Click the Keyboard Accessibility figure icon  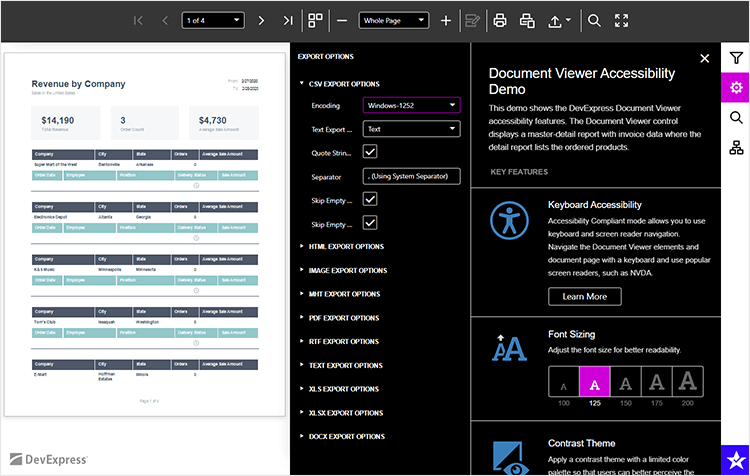pos(509,221)
